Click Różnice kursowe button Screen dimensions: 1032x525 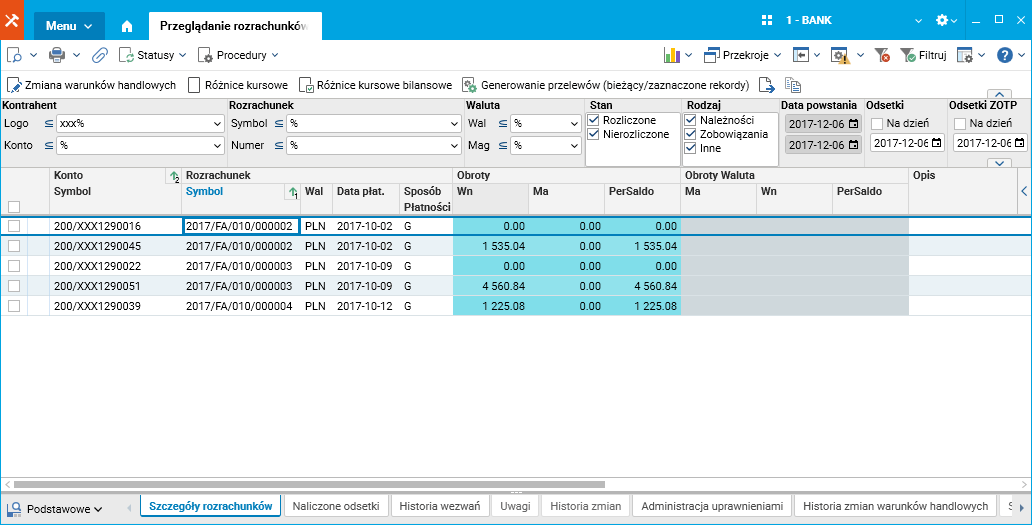pos(238,85)
